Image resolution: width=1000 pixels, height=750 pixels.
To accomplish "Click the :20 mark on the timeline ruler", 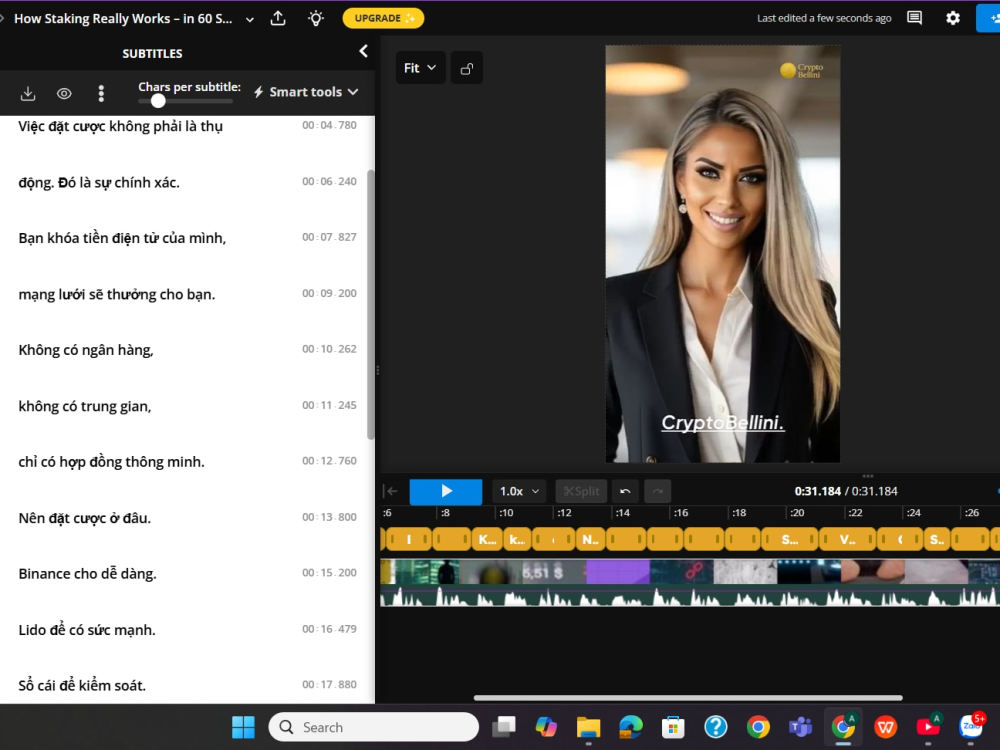I will point(797,513).
